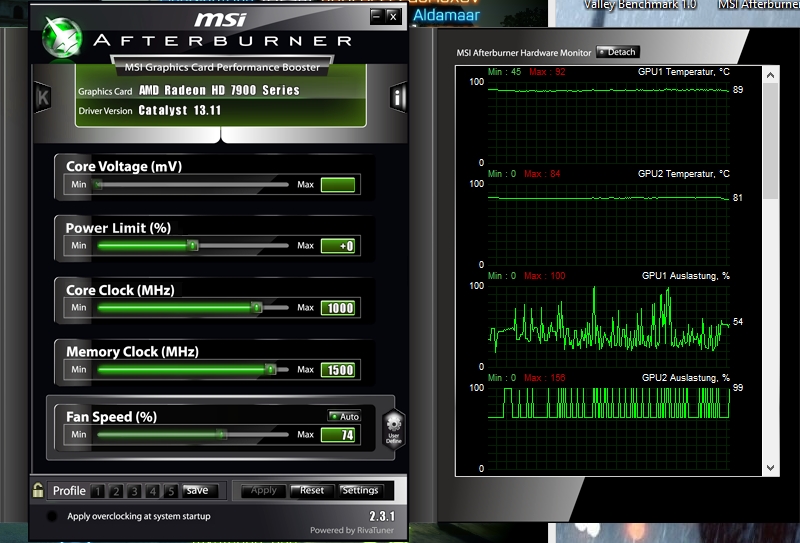This screenshot has width=800, height=543.
Task: Click the GPU1 Auslastung graph
Action: pos(608,327)
